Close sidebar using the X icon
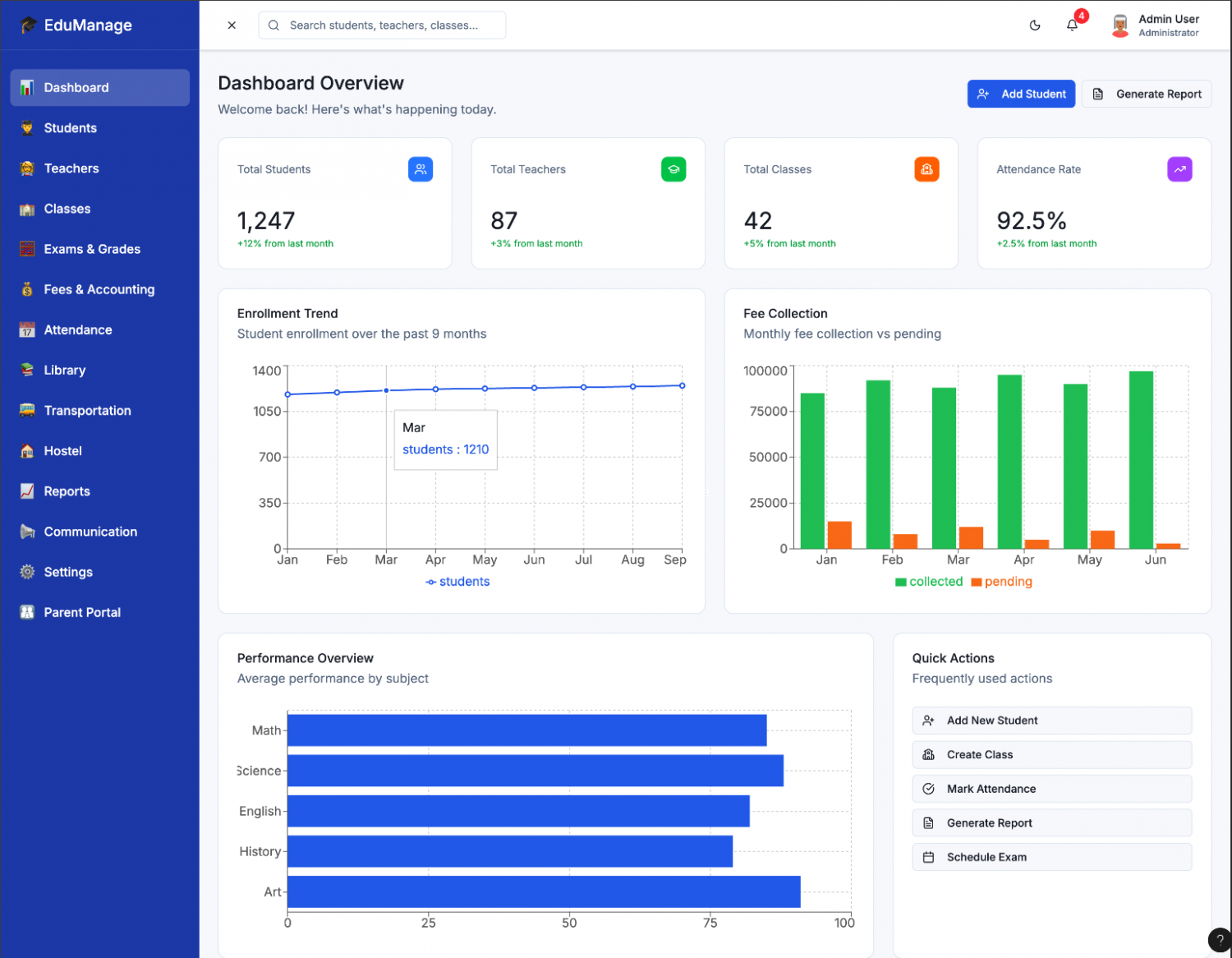1232x958 pixels. point(232,25)
